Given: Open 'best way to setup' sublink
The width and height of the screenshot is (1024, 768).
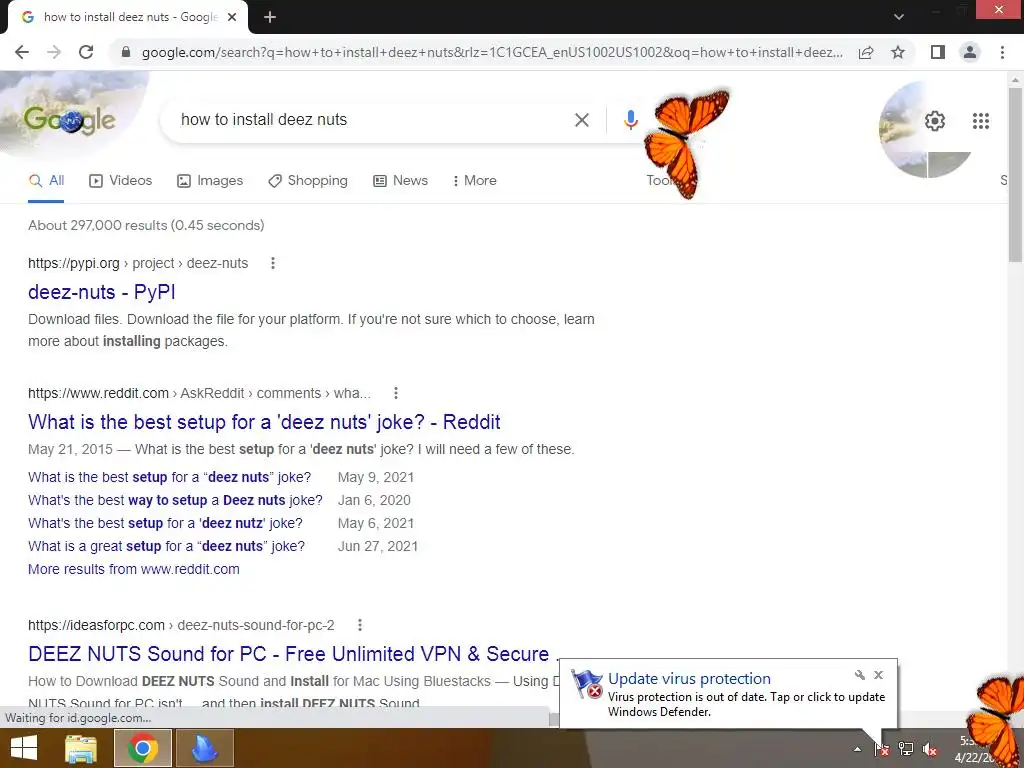Looking at the screenshot, I should point(175,500).
